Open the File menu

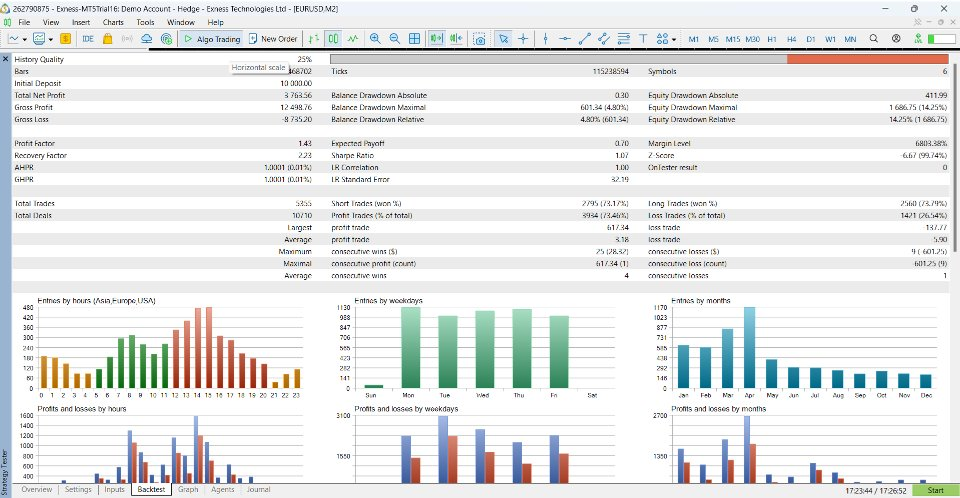pyautogui.click(x=24, y=22)
